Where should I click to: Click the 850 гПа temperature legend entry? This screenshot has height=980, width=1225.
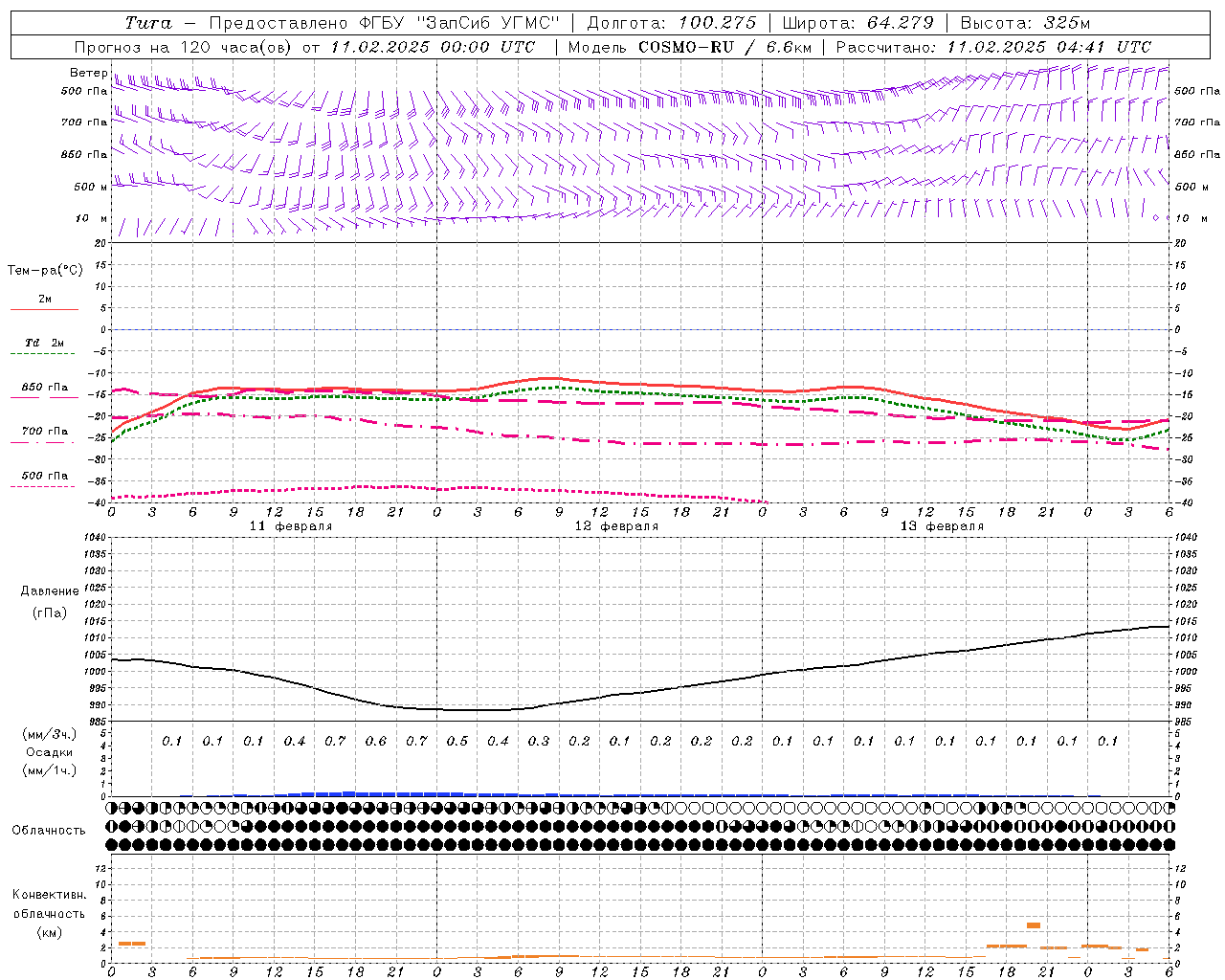tap(44, 388)
